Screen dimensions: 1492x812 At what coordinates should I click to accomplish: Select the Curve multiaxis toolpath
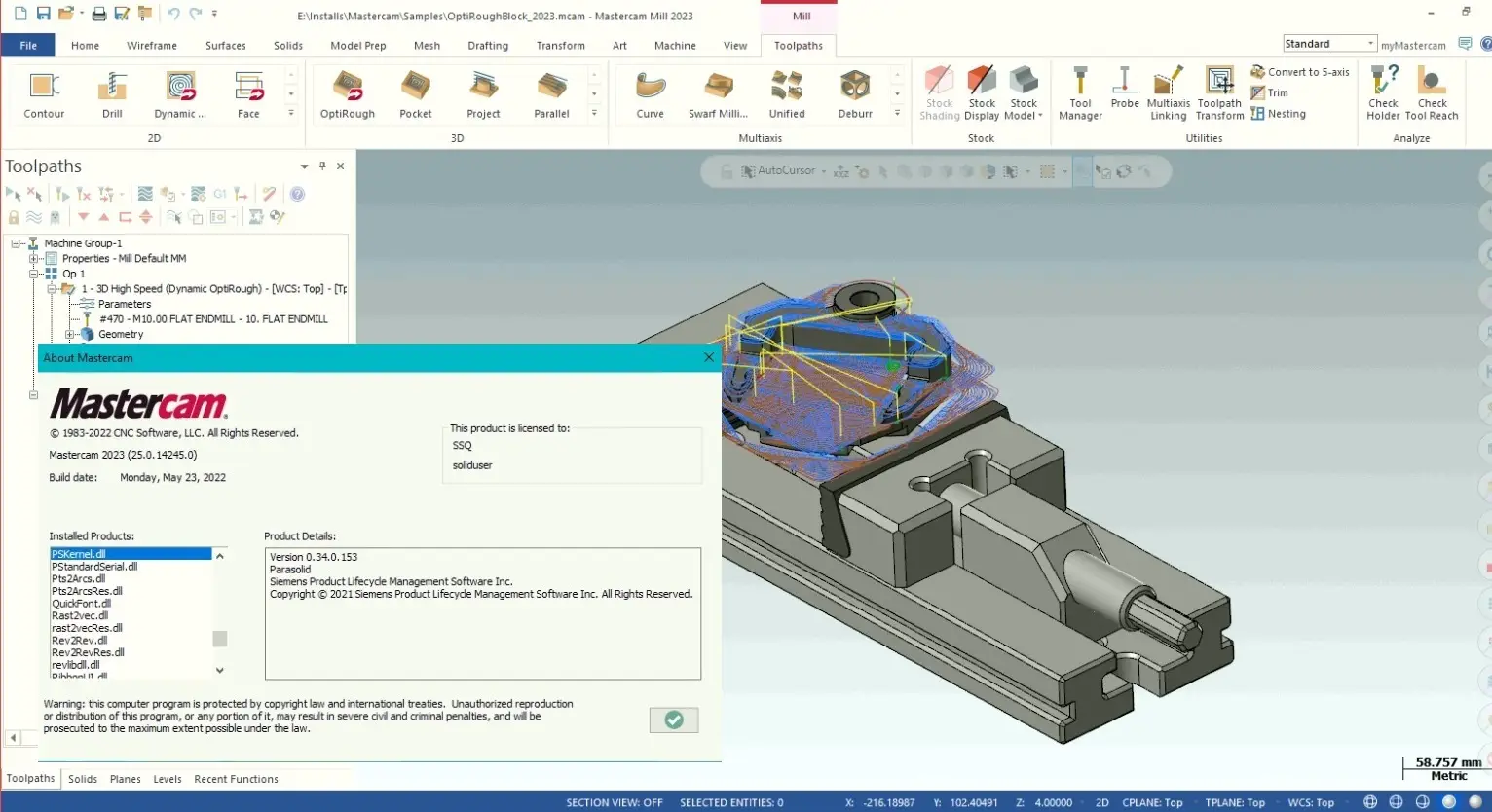[x=651, y=94]
